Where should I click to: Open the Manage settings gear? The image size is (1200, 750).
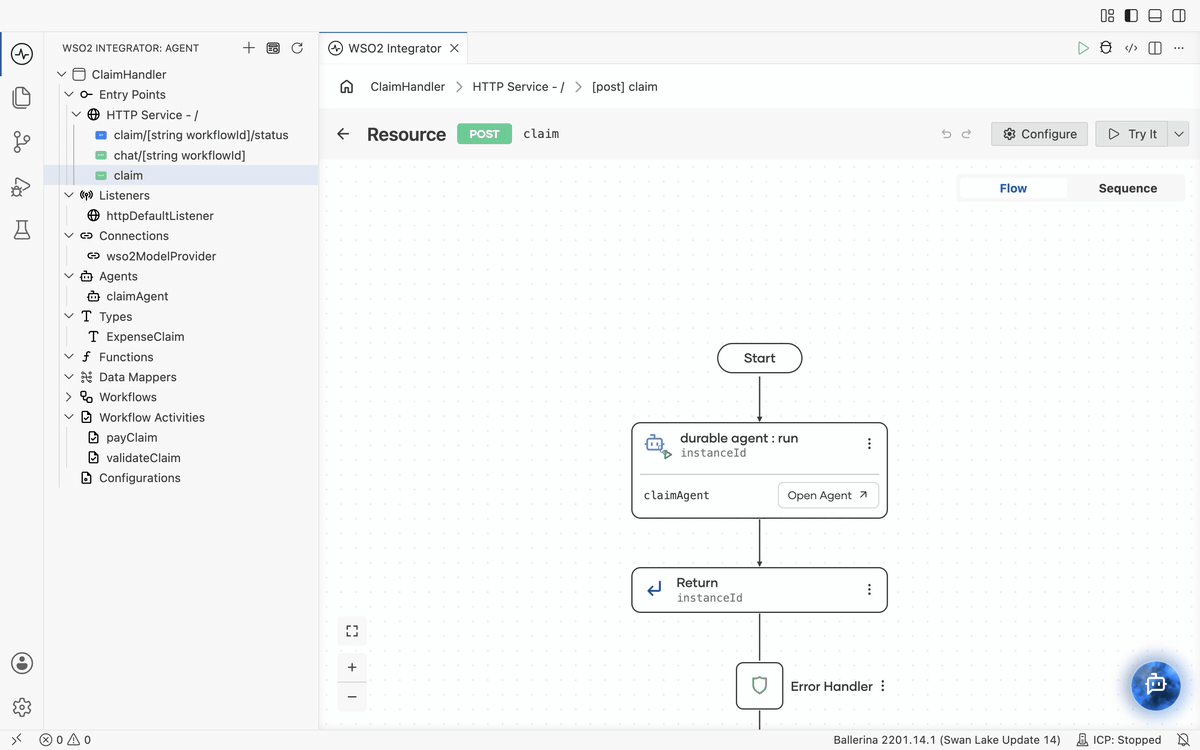coord(22,707)
